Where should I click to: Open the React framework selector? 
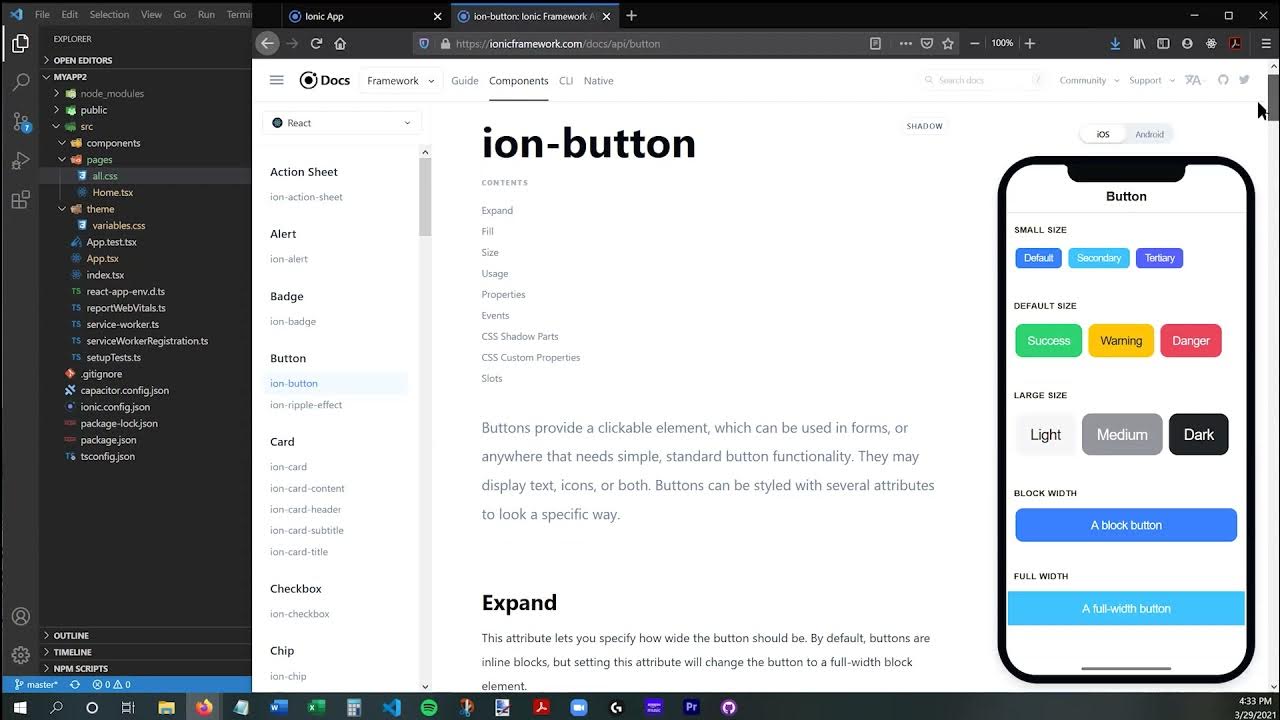click(x=341, y=123)
